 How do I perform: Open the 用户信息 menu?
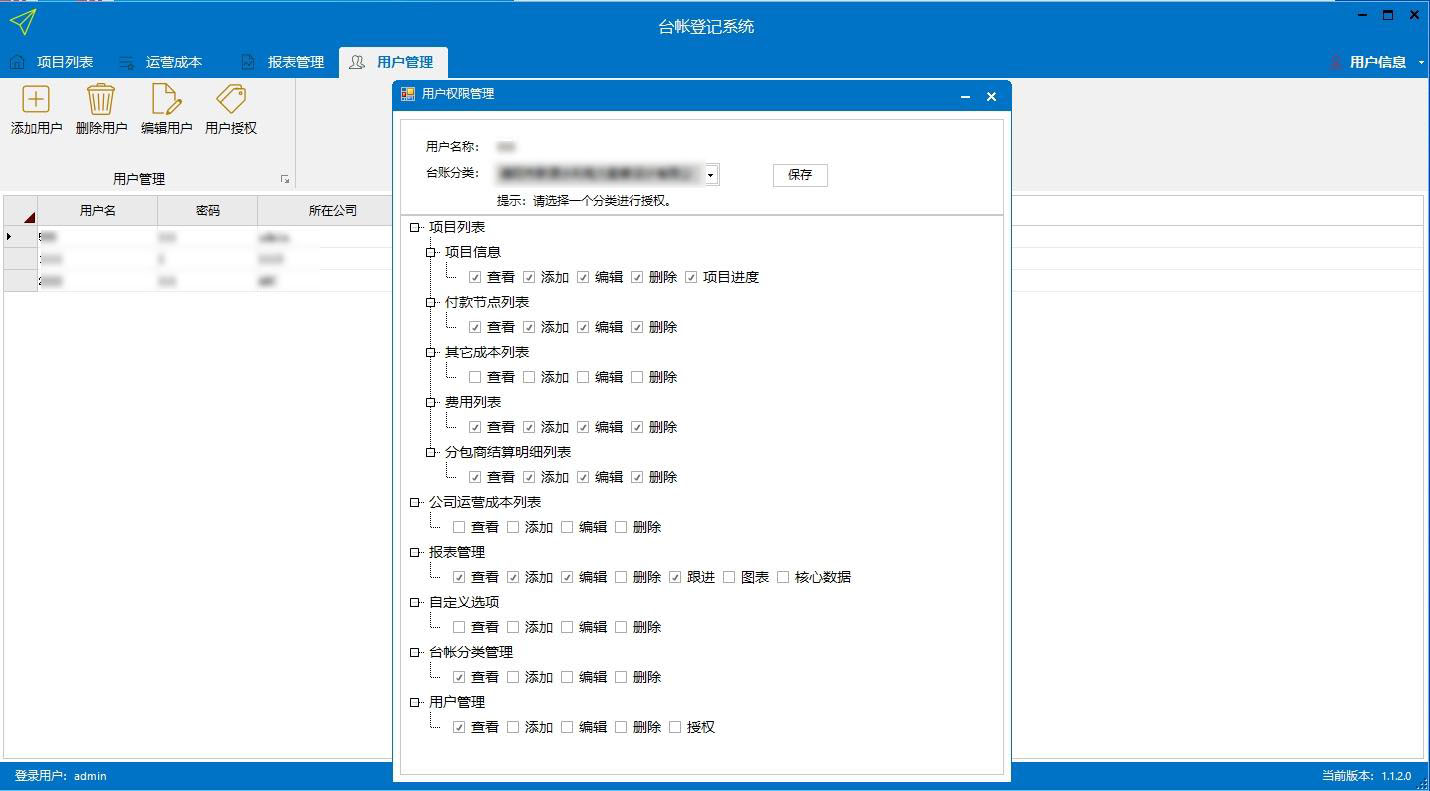(x=1377, y=62)
